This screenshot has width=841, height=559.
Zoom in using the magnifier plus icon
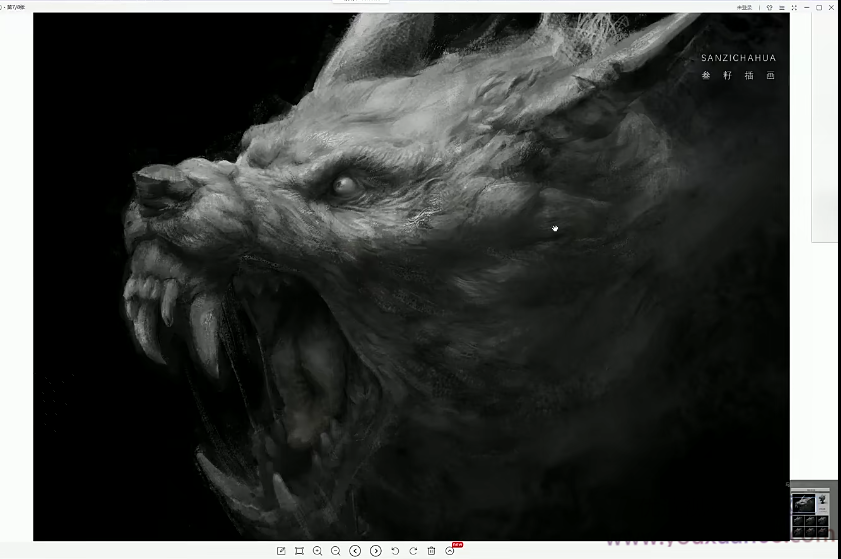(317, 551)
